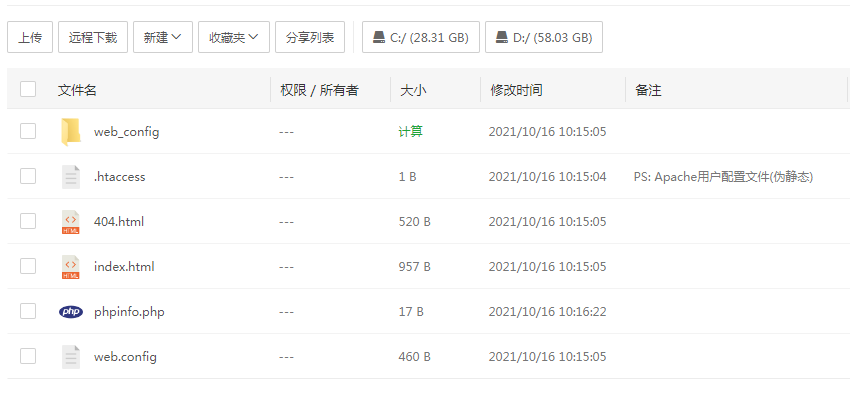Tick the checkbox next to phpinfo.php

point(28,311)
